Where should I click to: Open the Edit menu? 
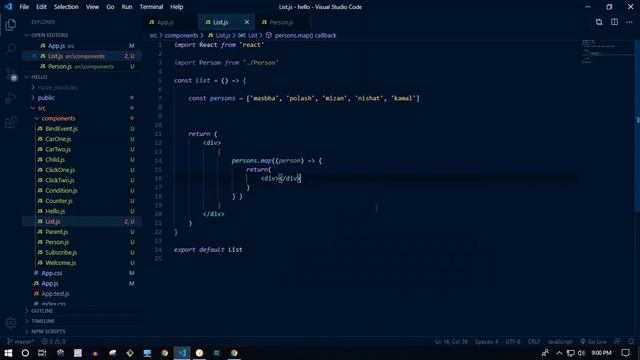(x=41, y=7)
